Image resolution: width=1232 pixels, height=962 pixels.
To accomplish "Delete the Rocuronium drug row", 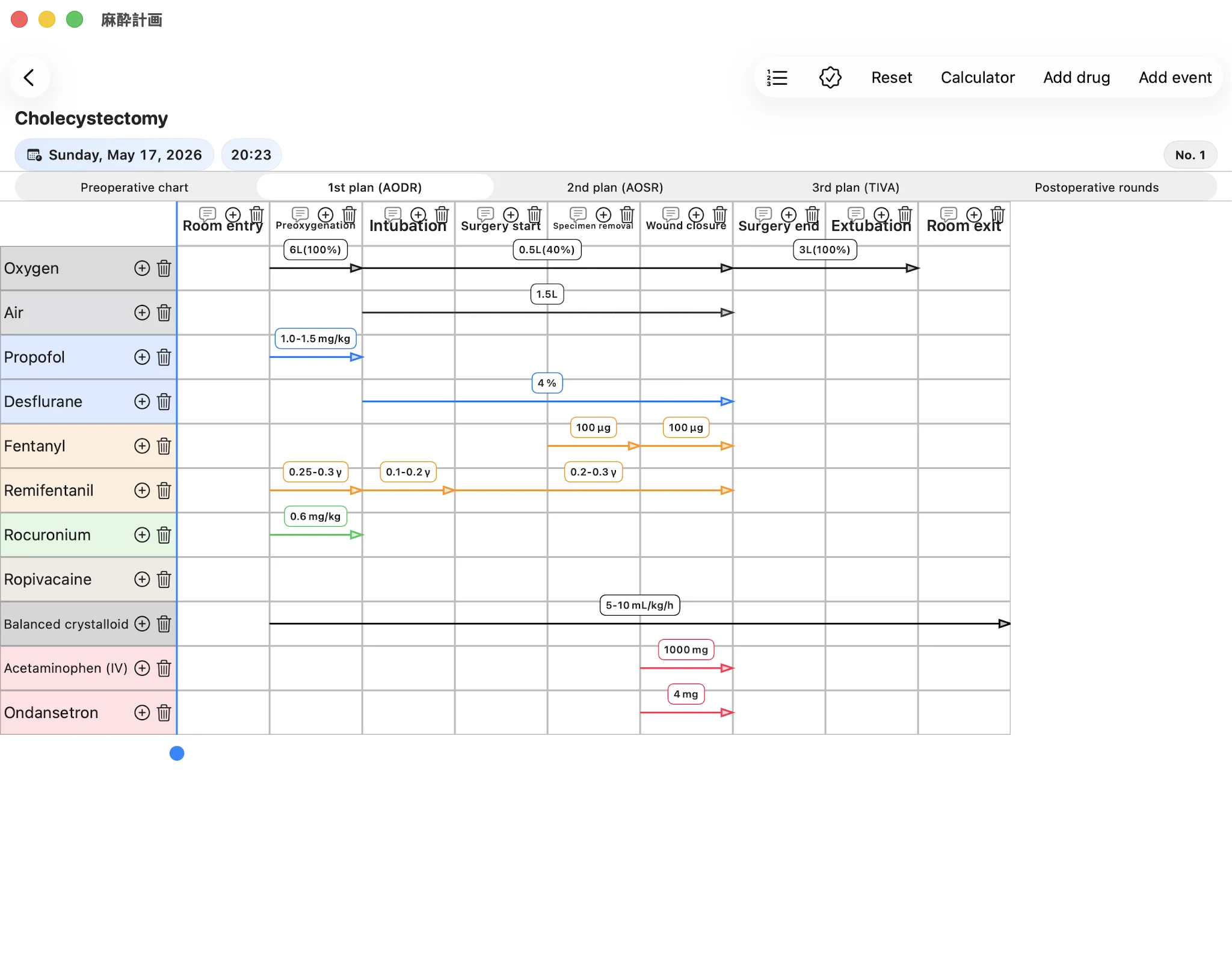I will coord(164,535).
